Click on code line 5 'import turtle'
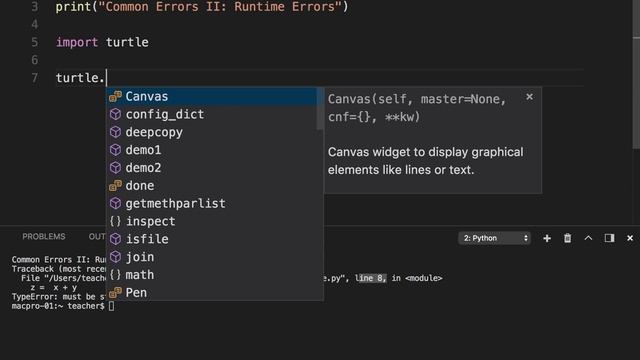The width and height of the screenshot is (640, 360). tap(102, 42)
